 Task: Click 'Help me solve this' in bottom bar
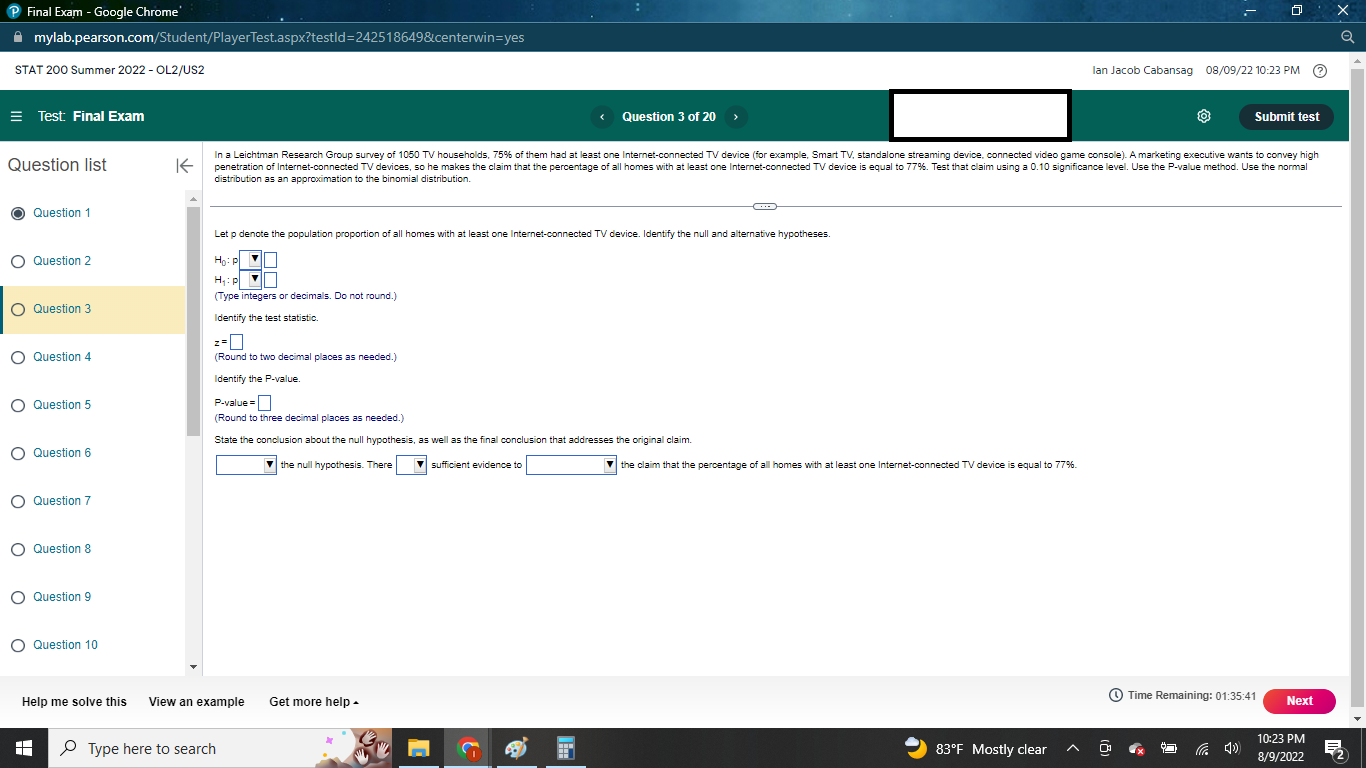[74, 701]
